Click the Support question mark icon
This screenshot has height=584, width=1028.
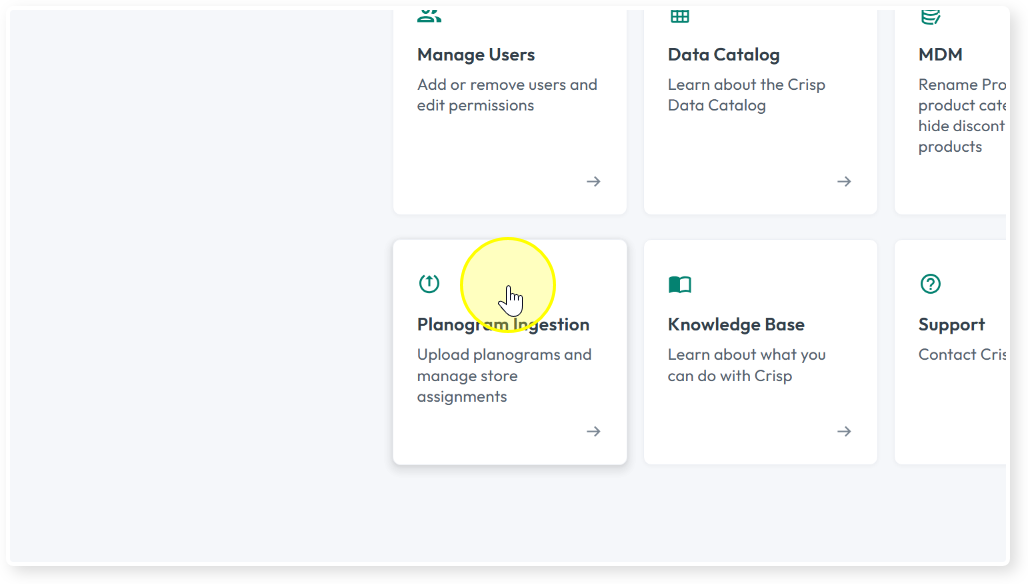[930, 284]
